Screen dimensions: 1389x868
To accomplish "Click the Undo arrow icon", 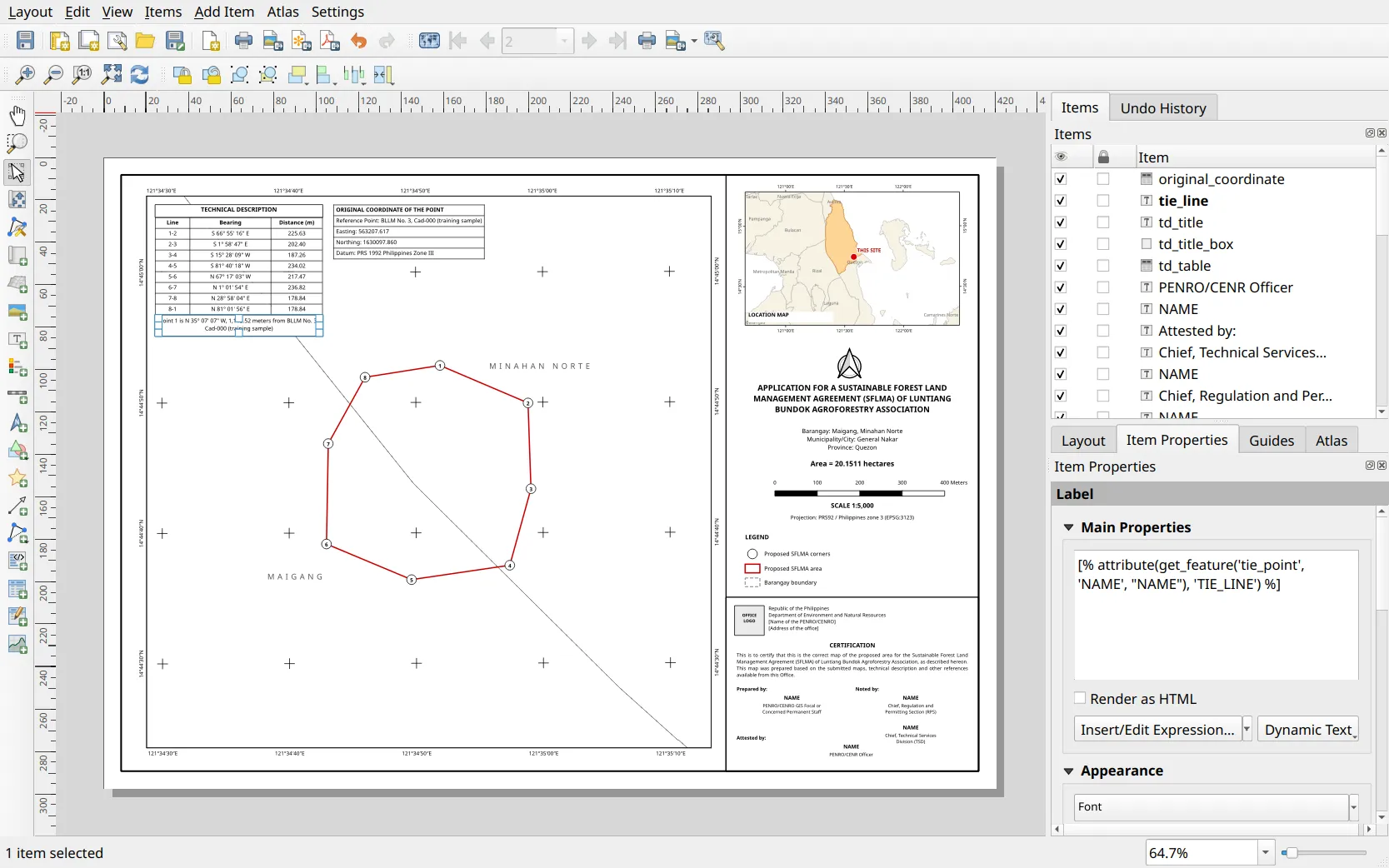I will 359,41.
